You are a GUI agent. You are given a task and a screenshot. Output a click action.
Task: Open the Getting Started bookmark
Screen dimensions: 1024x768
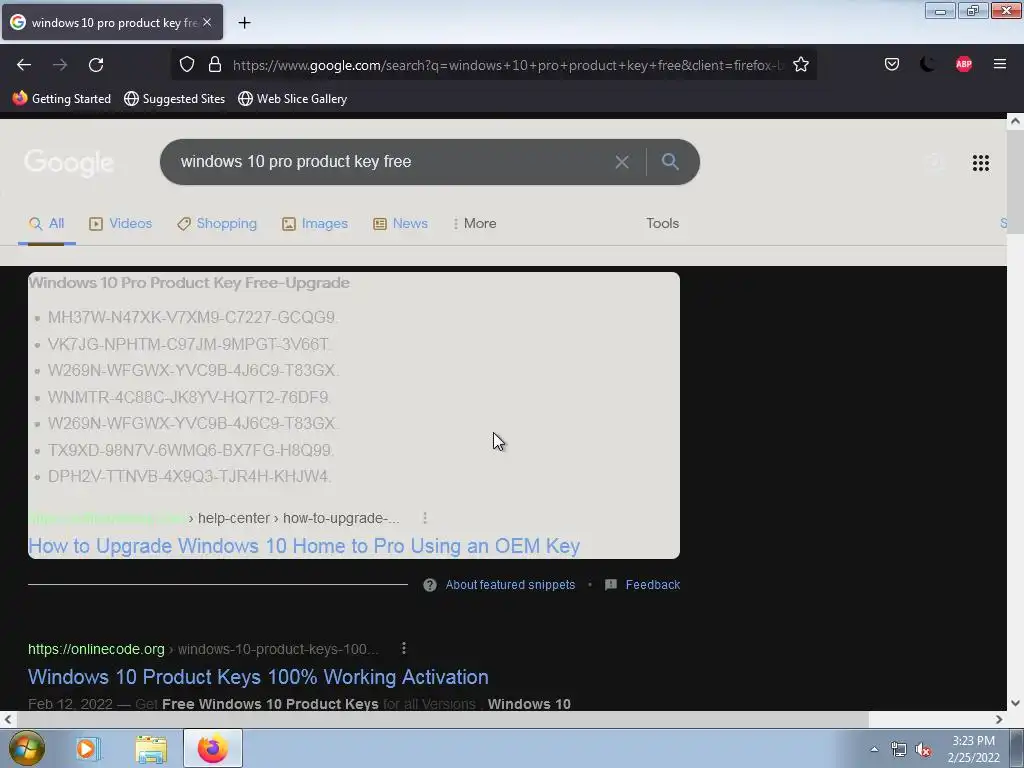click(x=61, y=99)
